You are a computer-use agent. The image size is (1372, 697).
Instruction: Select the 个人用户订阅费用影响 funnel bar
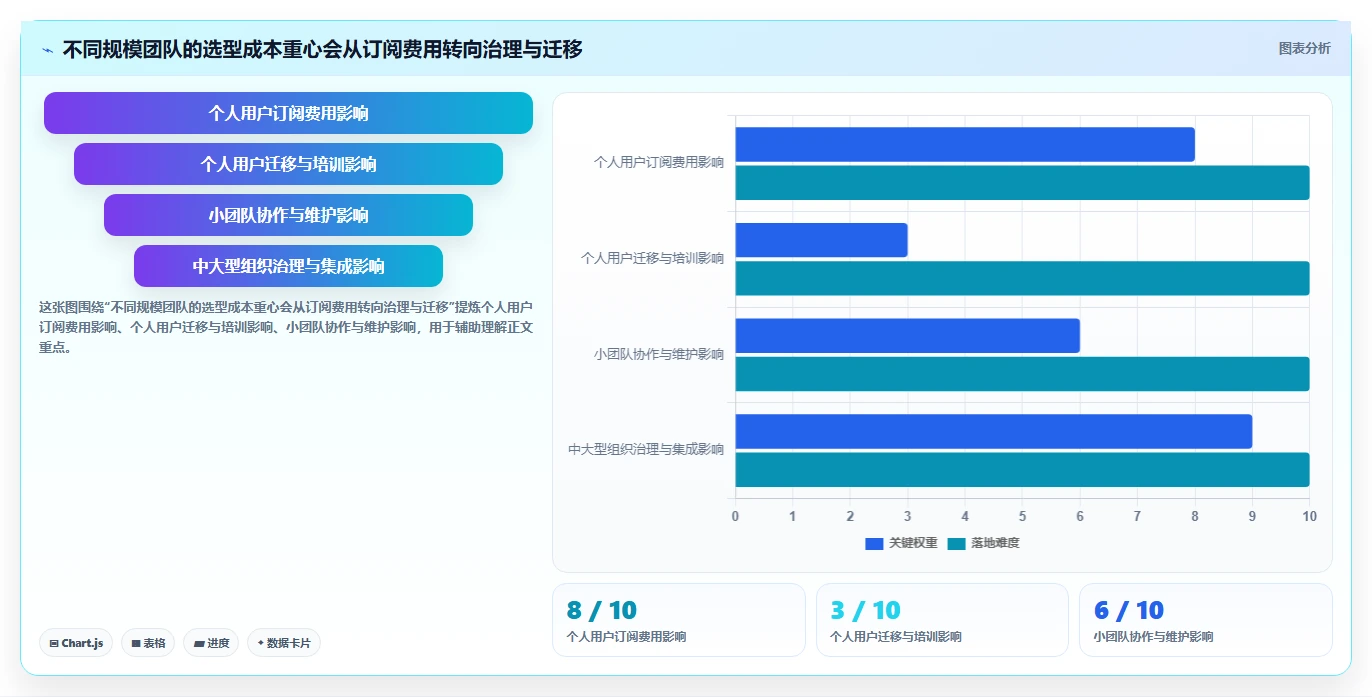(288, 113)
